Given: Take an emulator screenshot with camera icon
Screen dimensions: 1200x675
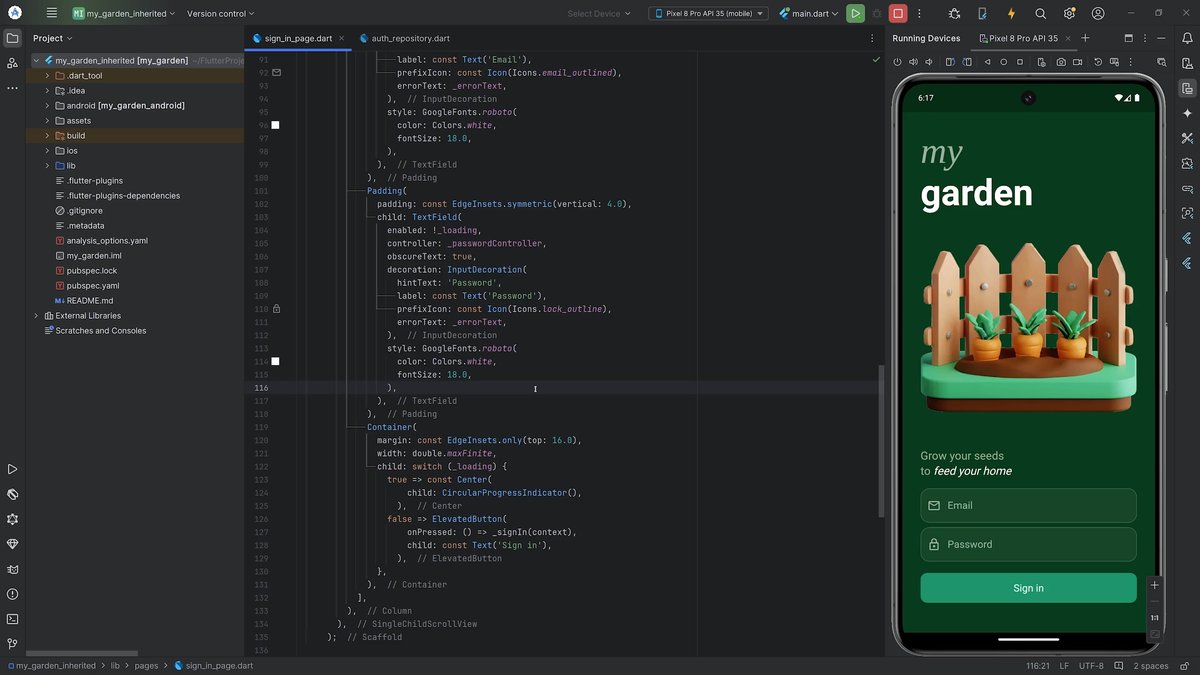Looking at the screenshot, I should point(1061,62).
